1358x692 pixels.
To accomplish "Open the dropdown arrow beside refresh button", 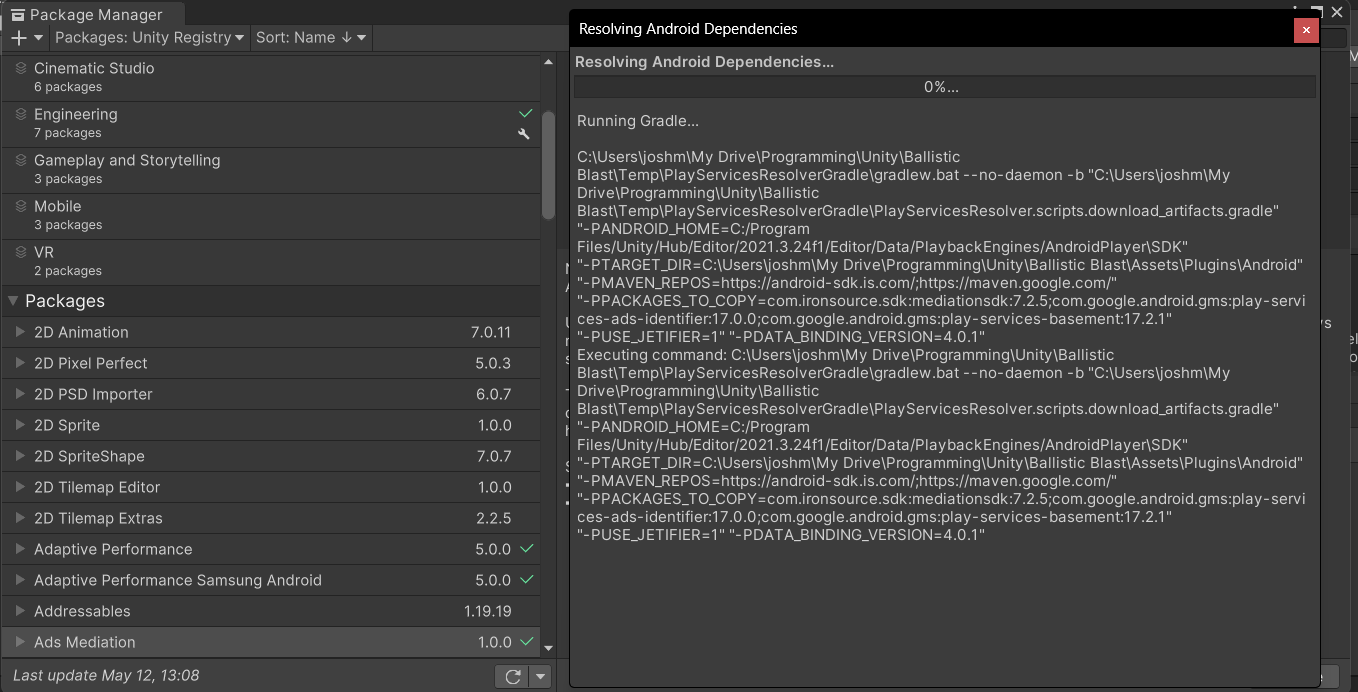I will pyautogui.click(x=540, y=677).
